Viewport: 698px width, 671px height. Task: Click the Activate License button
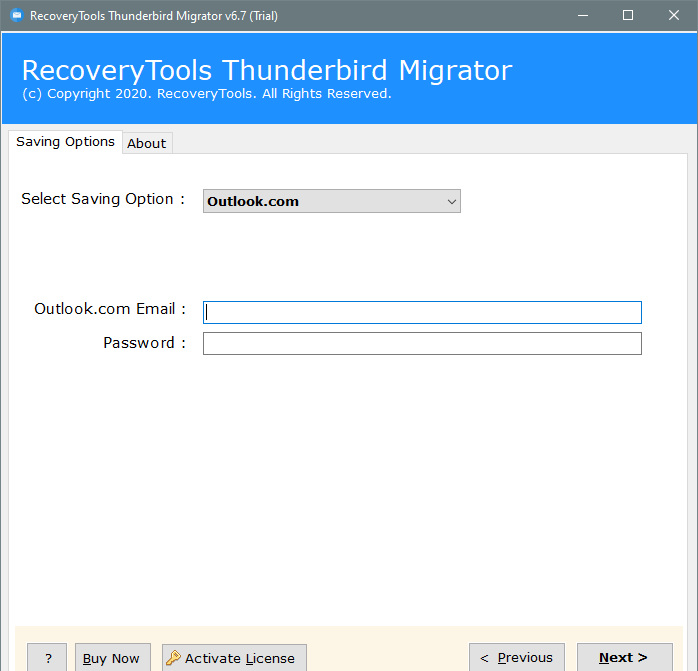[x=234, y=658]
